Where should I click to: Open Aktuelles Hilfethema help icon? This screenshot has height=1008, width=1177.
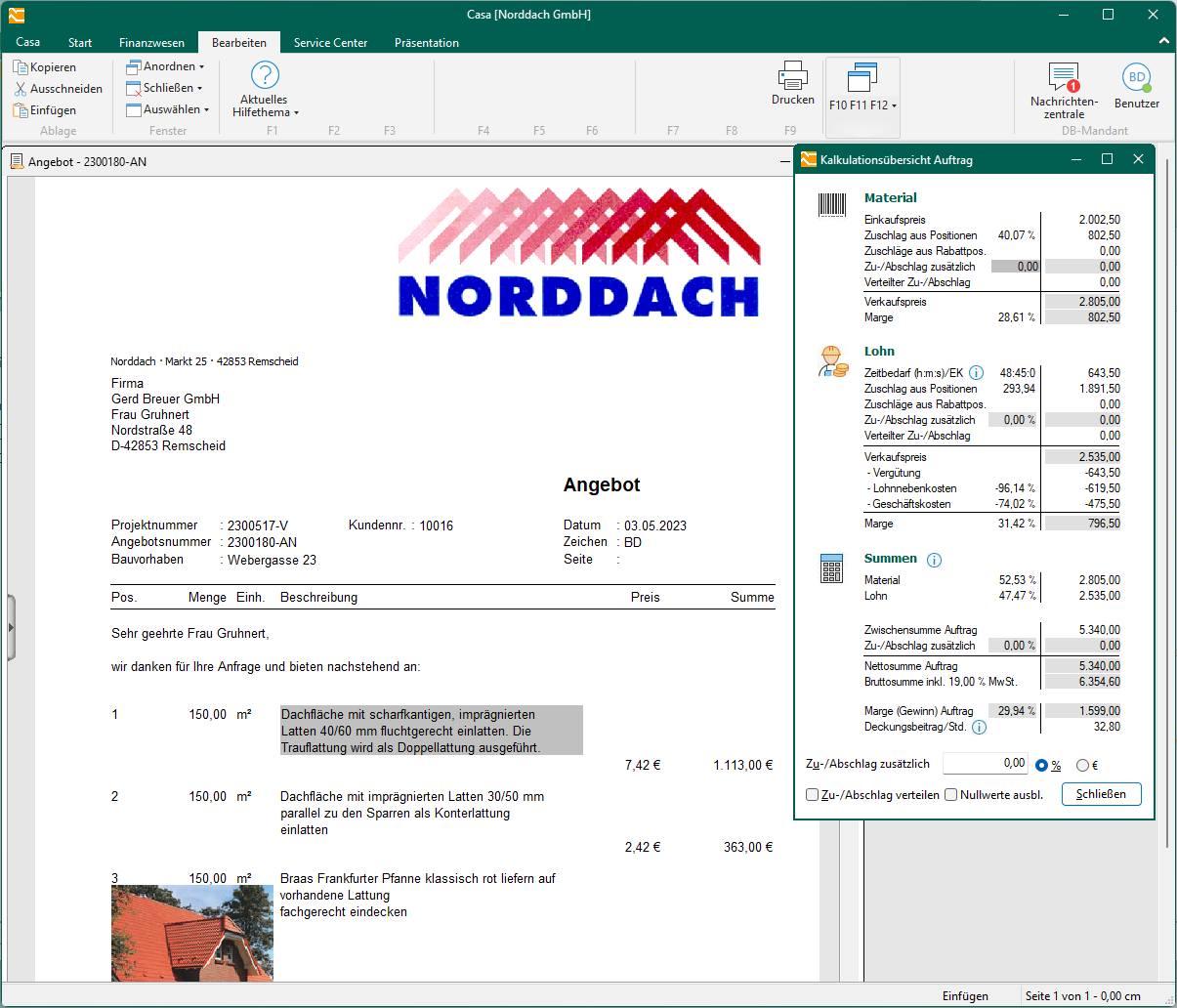pos(265,76)
